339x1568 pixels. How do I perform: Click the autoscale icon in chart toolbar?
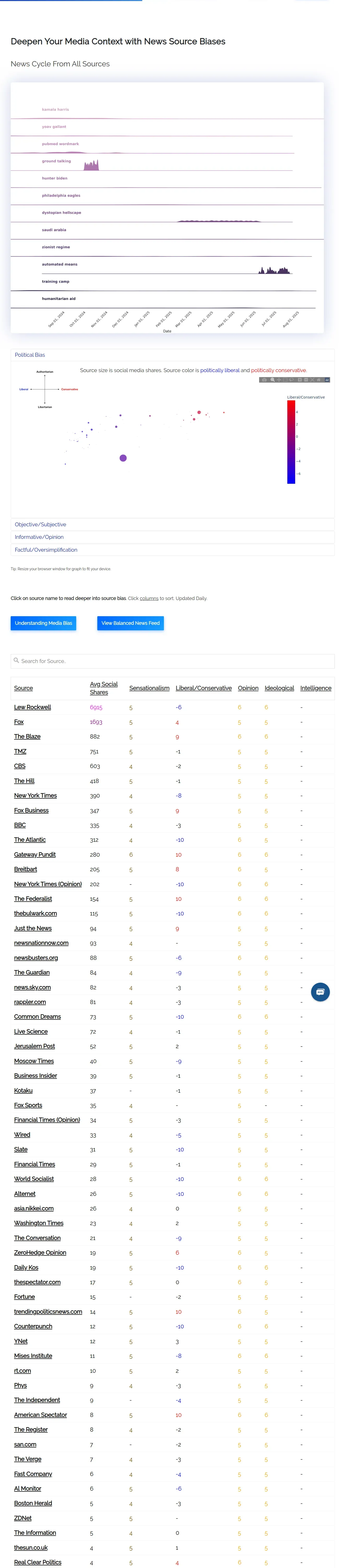(x=312, y=380)
